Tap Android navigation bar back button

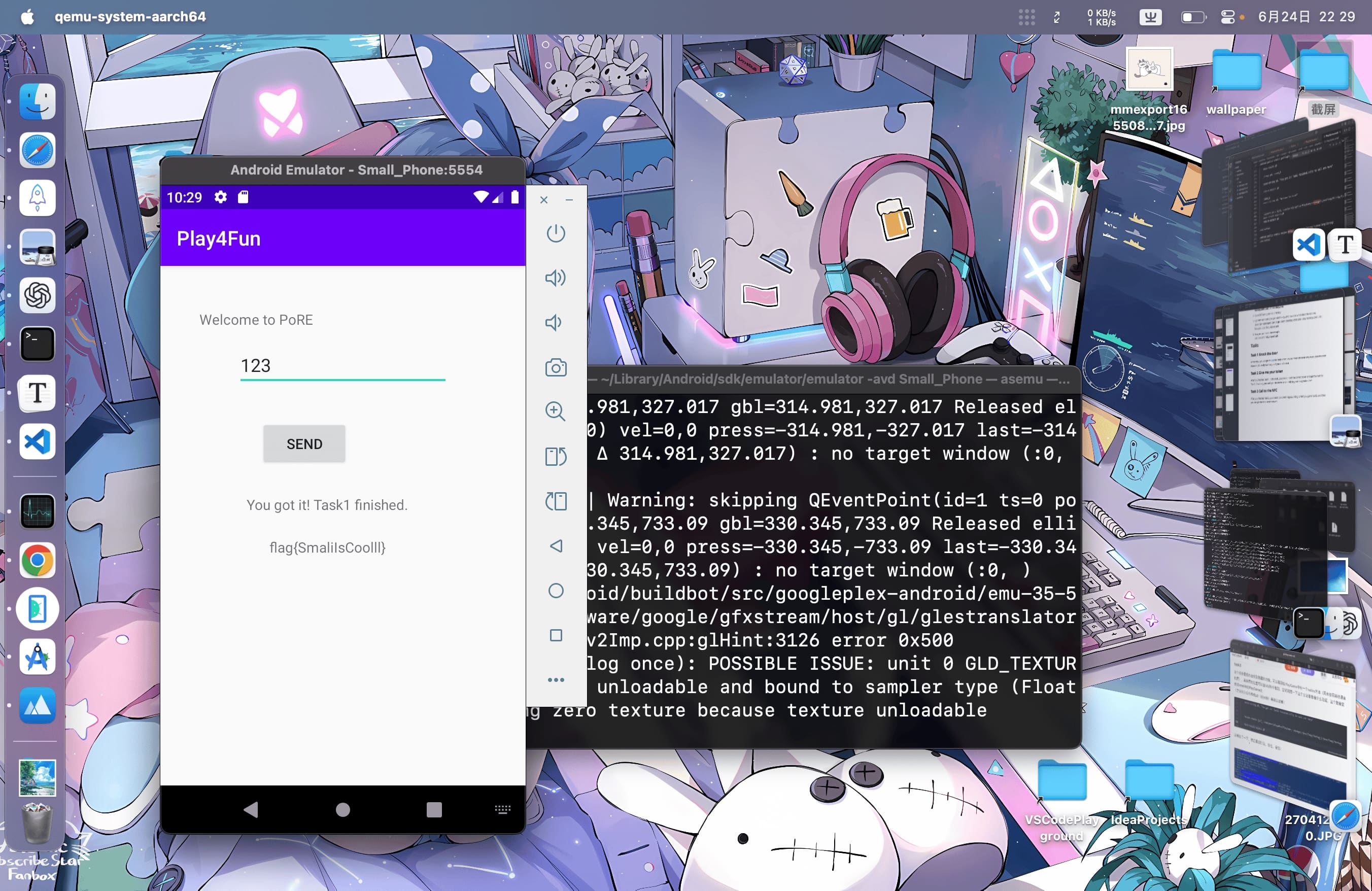tap(251, 810)
